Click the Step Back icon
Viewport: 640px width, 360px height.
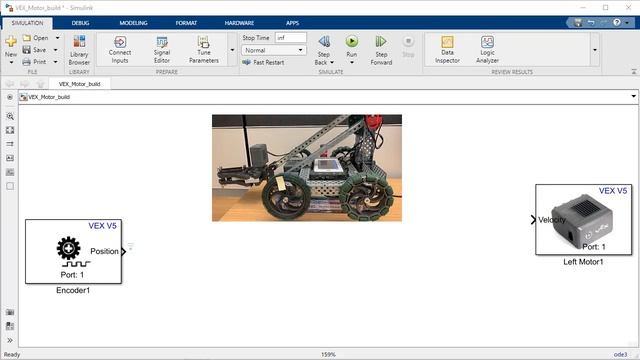click(324, 41)
